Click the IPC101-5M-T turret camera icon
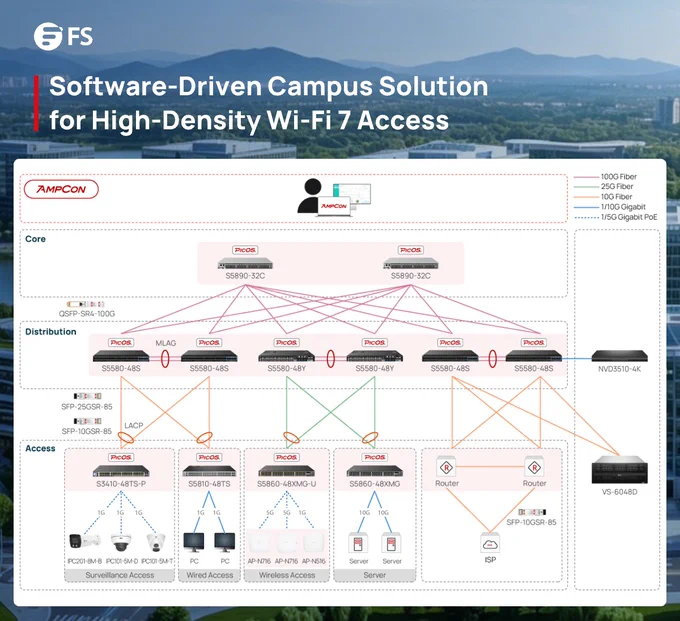 tap(156, 542)
